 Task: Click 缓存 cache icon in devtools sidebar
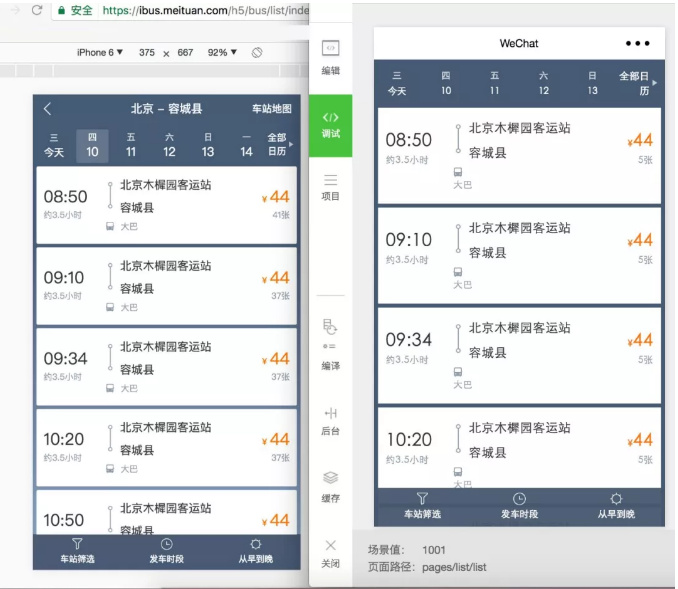330,477
